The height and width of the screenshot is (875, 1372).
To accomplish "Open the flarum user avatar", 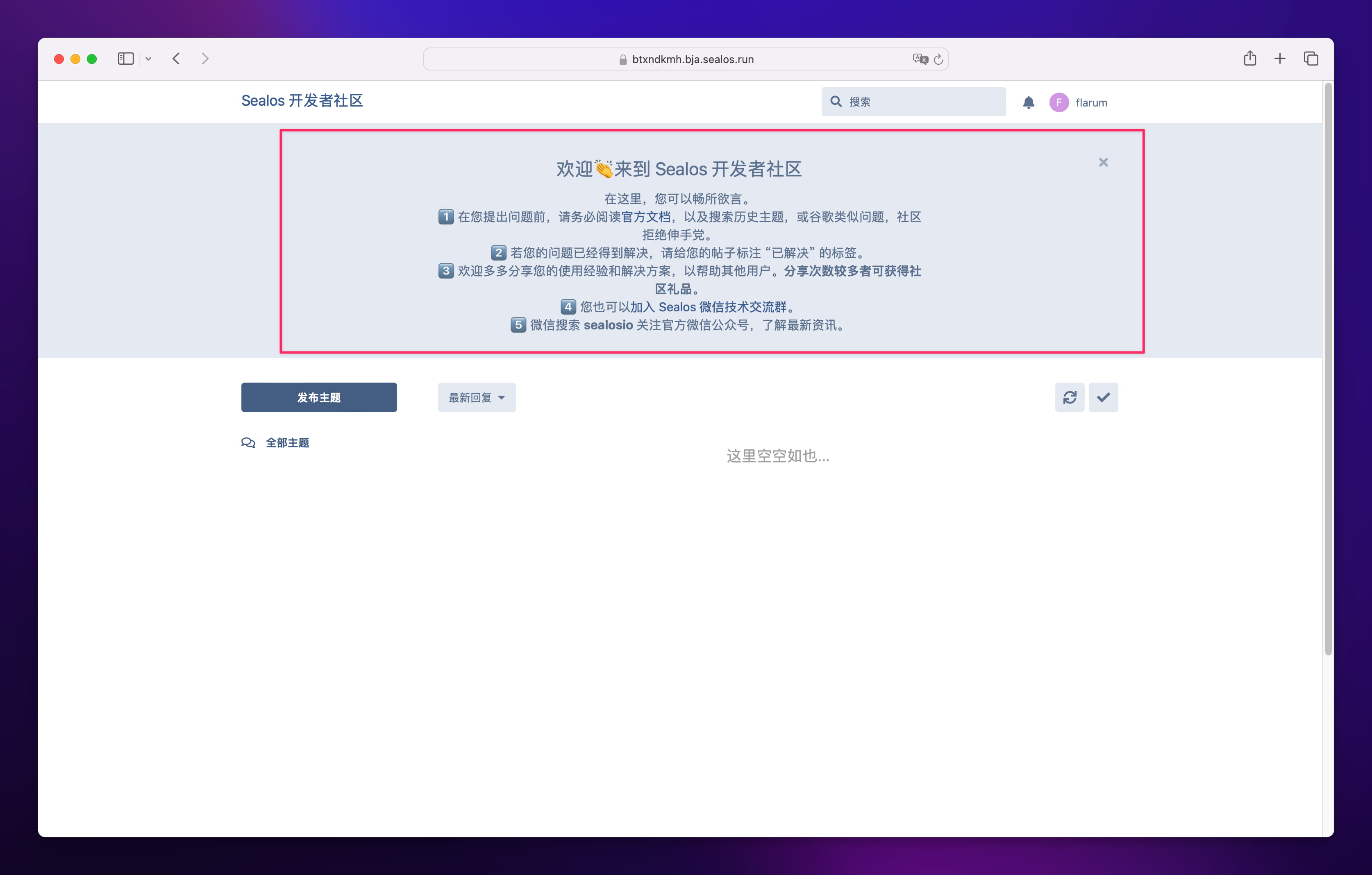I will coord(1059,102).
